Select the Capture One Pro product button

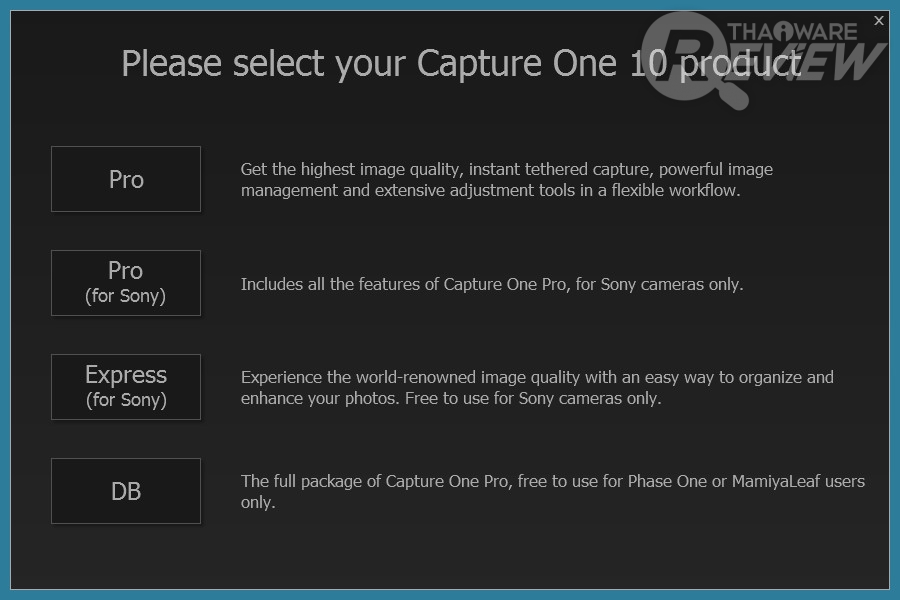click(126, 179)
